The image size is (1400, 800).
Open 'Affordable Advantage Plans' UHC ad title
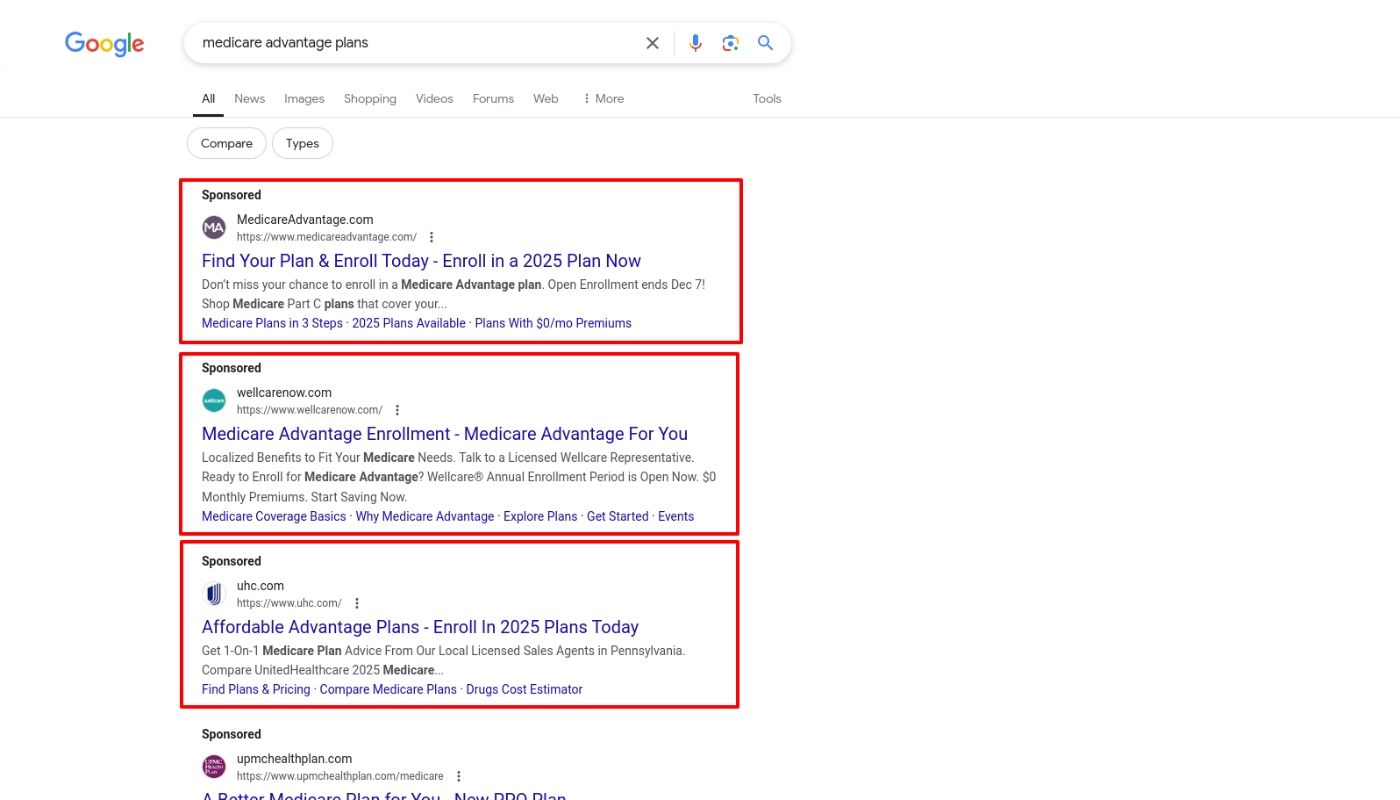pyautogui.click(x=420, y=627)
